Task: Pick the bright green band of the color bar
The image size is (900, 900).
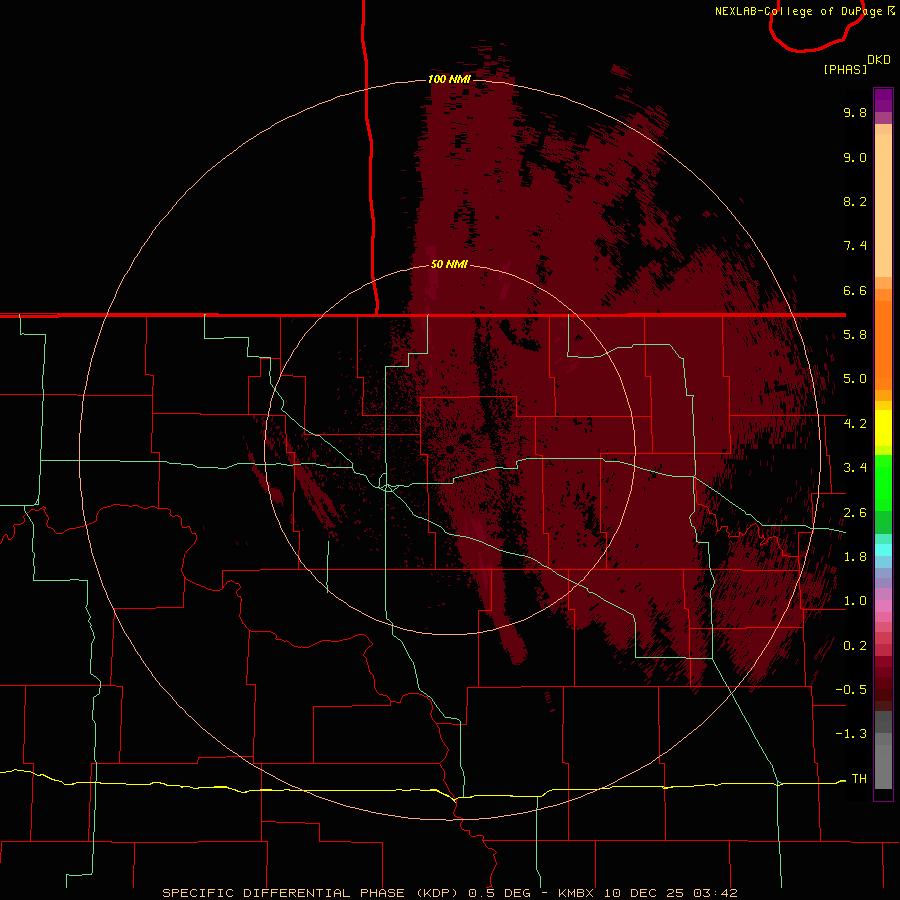Action: click(x=883, y=482)
